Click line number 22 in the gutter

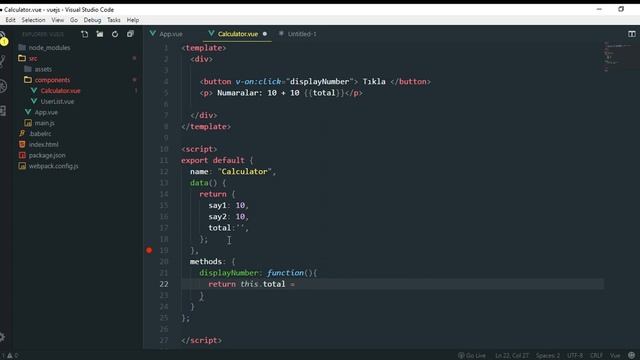click(x=164, y=284)
